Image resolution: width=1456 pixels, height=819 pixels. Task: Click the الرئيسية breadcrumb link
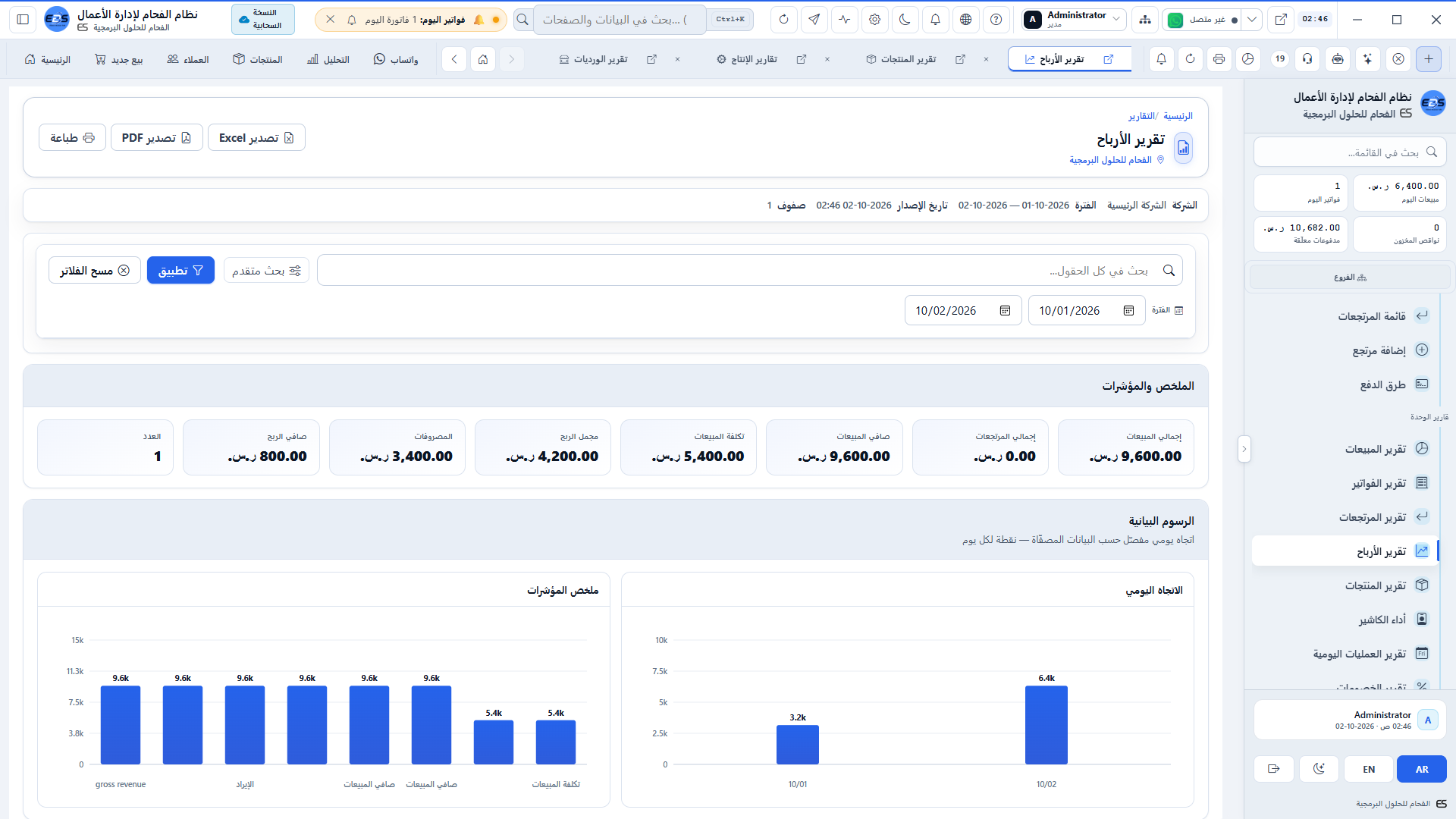coord(1178,116)
